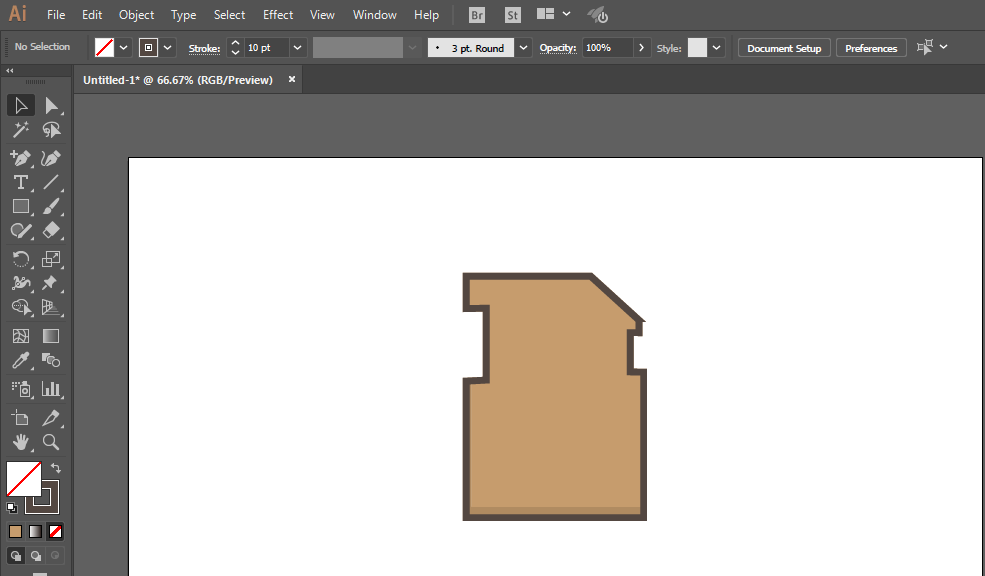Expand the fill color dropdown arrow
The height and width of the screenshot is (576, 985).
pyautogui.click(x=124, y=48)
